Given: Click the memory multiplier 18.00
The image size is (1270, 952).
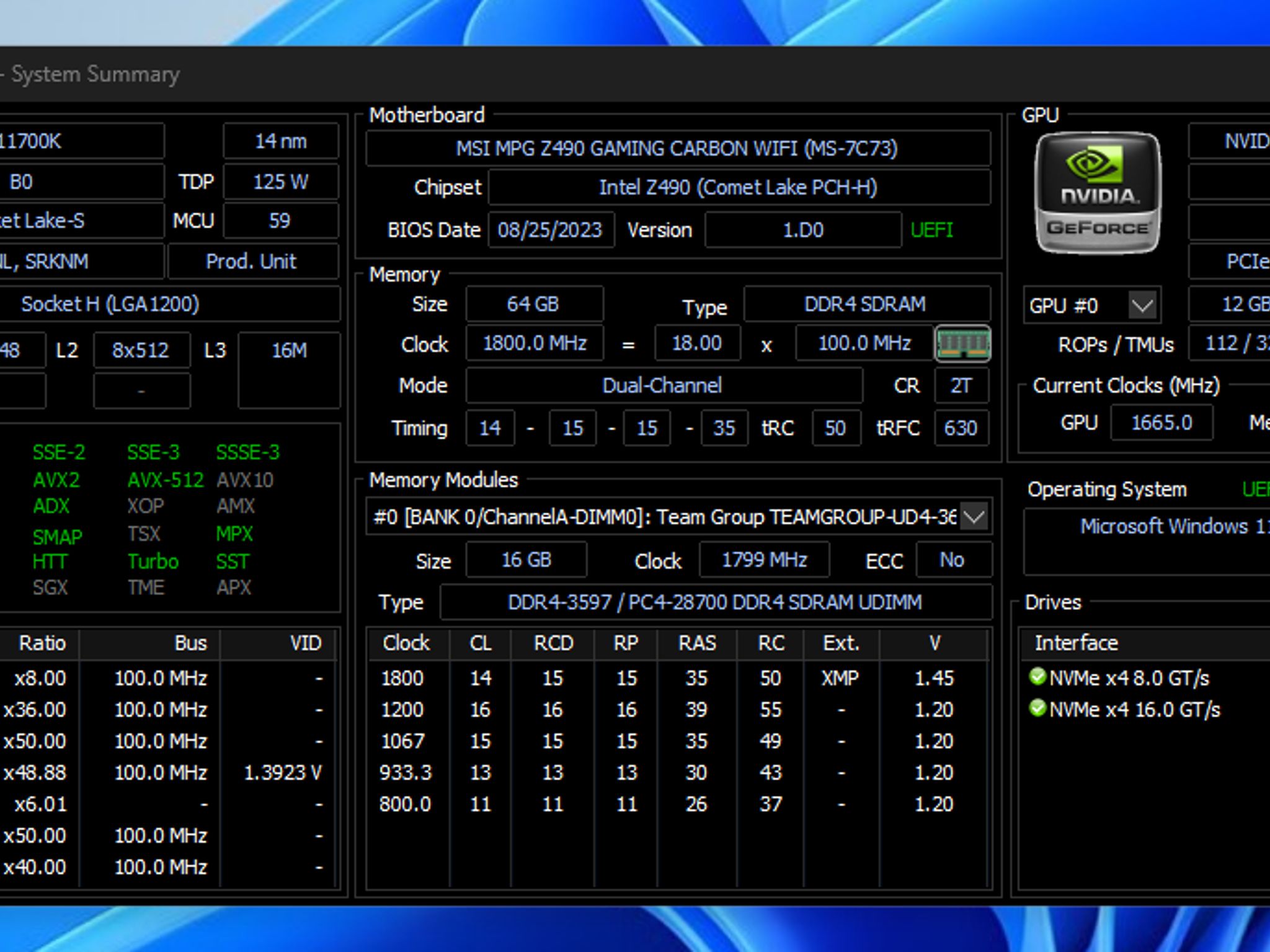Looking at the screenshot, I should coord(697,343).
